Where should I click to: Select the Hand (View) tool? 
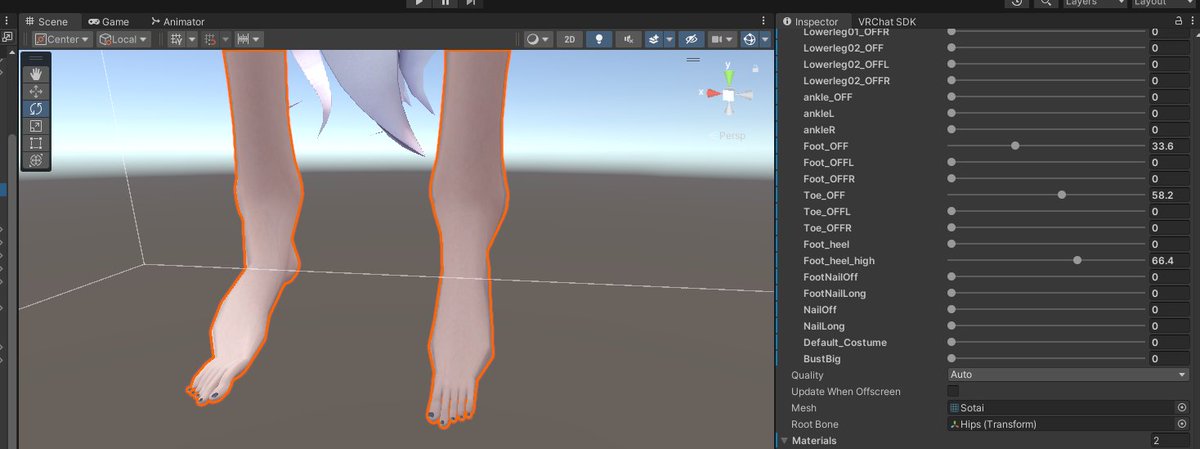pyautogui.click(x=36, y=73)
